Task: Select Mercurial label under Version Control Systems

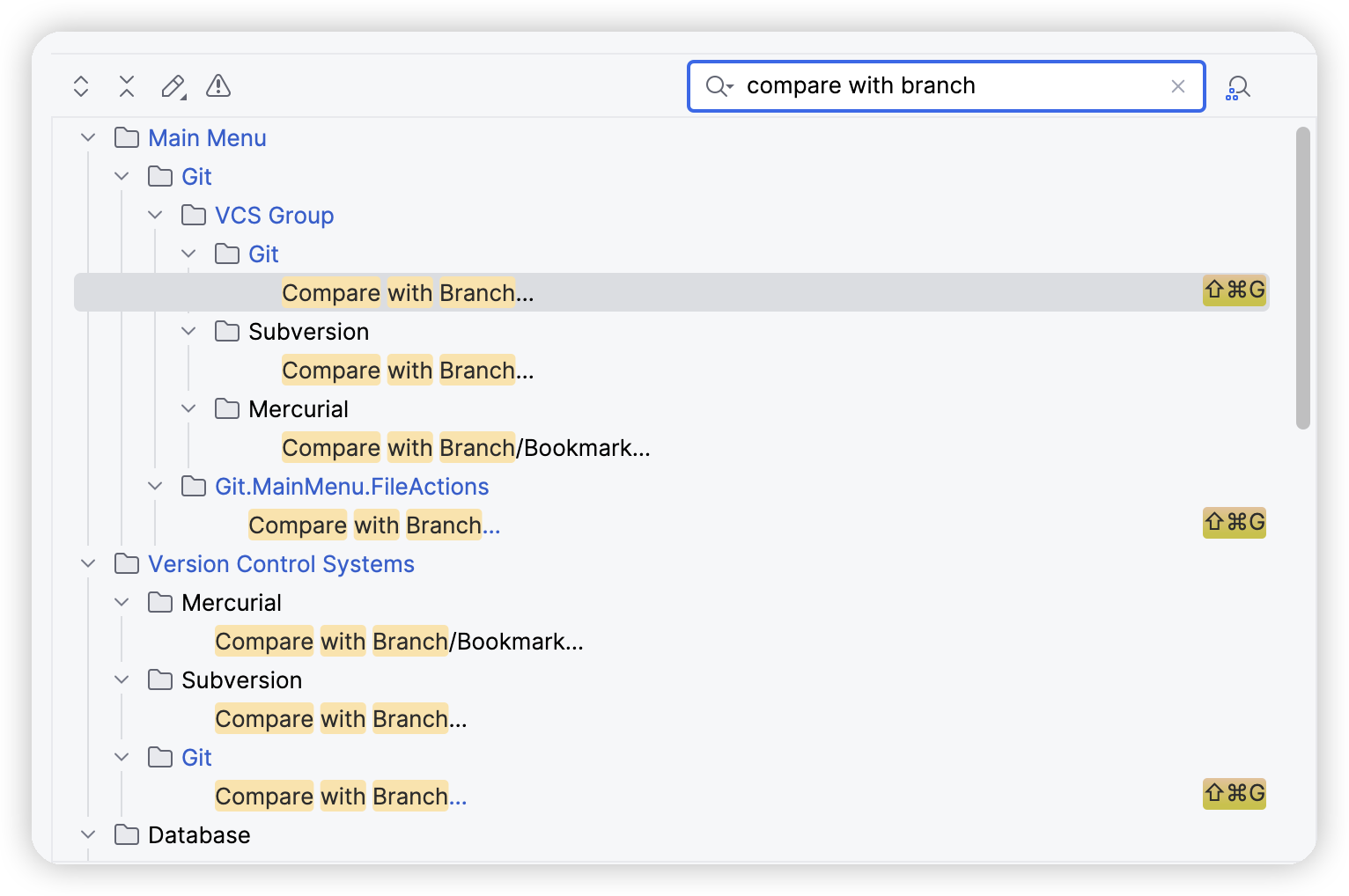Action: (232, 603)
